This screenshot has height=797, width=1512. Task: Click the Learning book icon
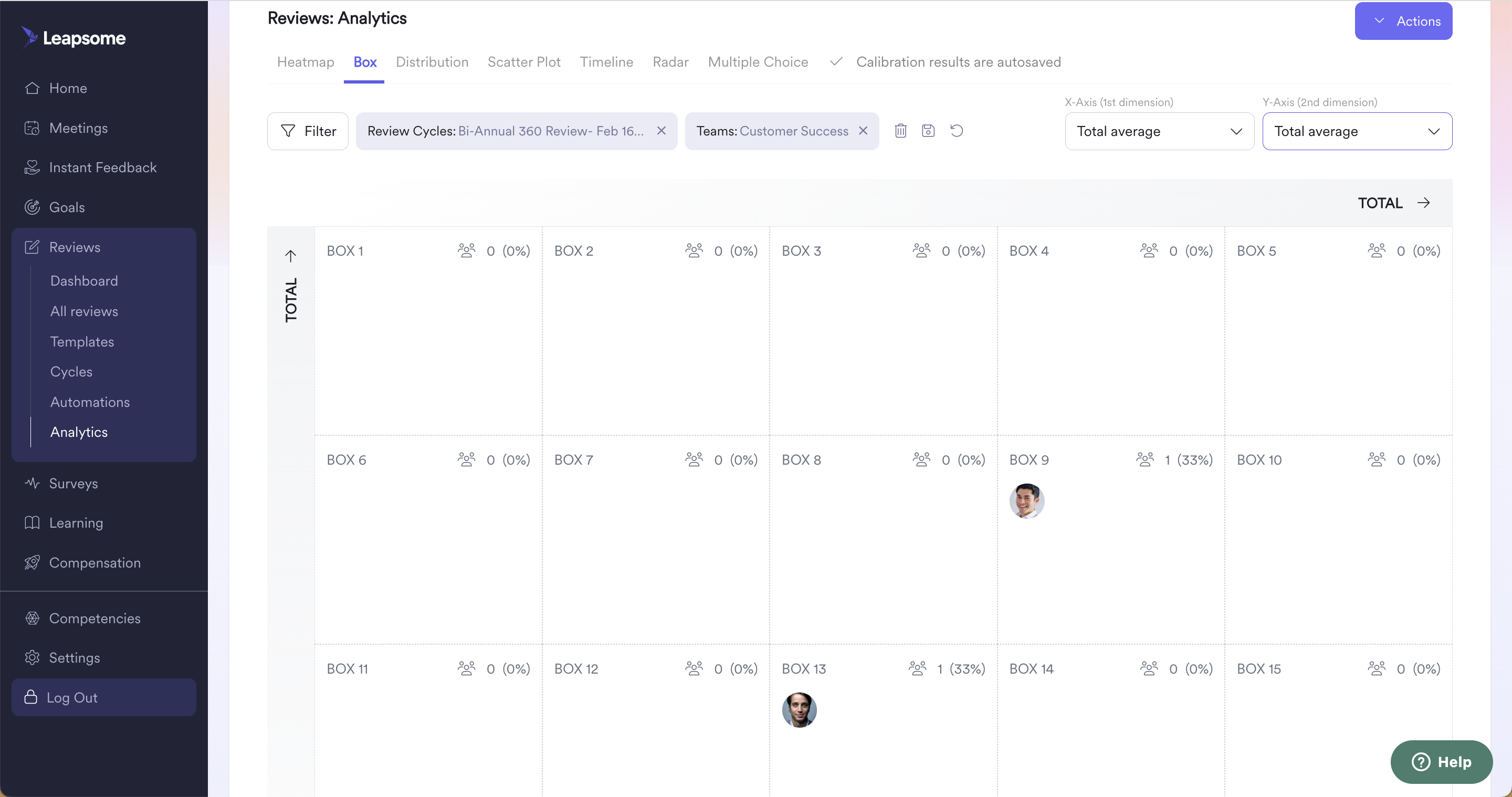point(32,522)
